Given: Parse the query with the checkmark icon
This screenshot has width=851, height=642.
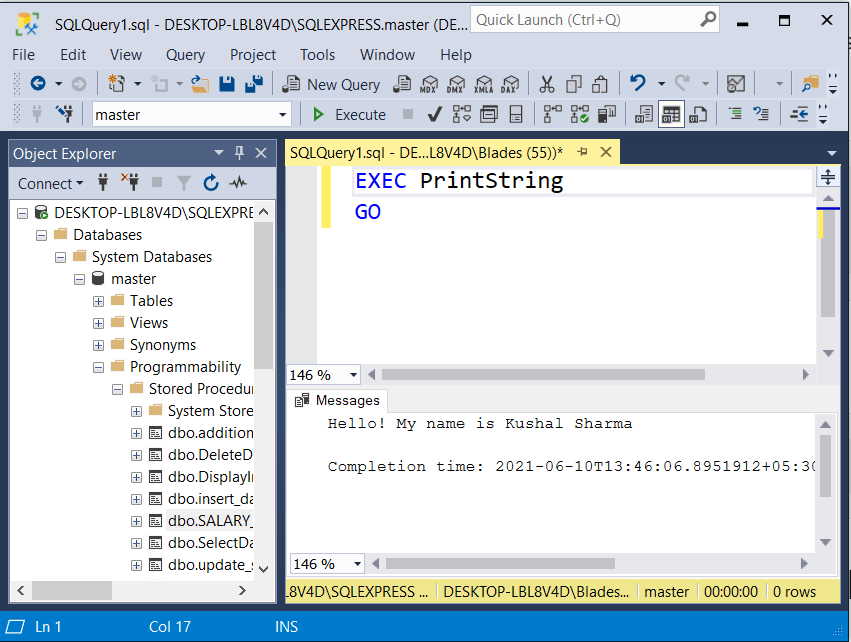Looking at the screenshot, I should 434,114.
